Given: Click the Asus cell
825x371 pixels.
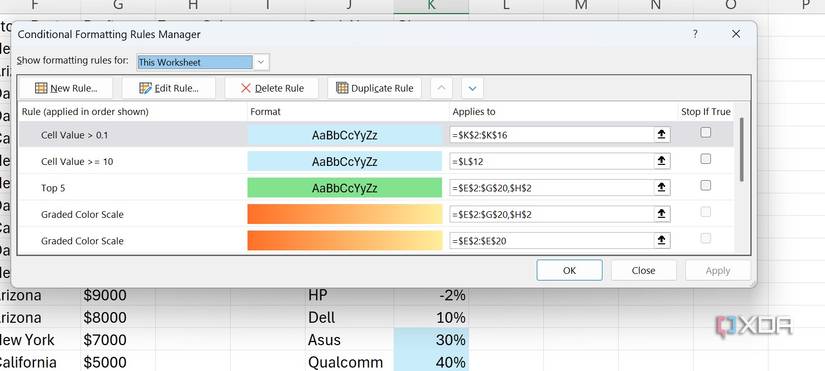Looking at the screenshot, I should point(349,339).
